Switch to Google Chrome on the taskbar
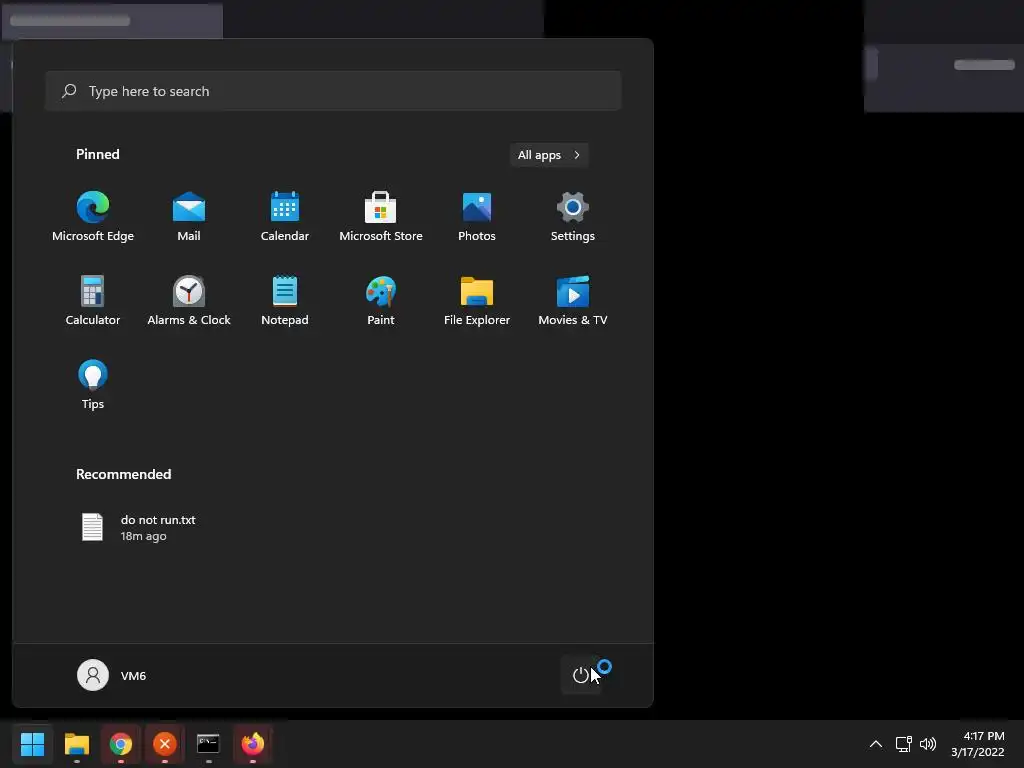 [121, 744]
